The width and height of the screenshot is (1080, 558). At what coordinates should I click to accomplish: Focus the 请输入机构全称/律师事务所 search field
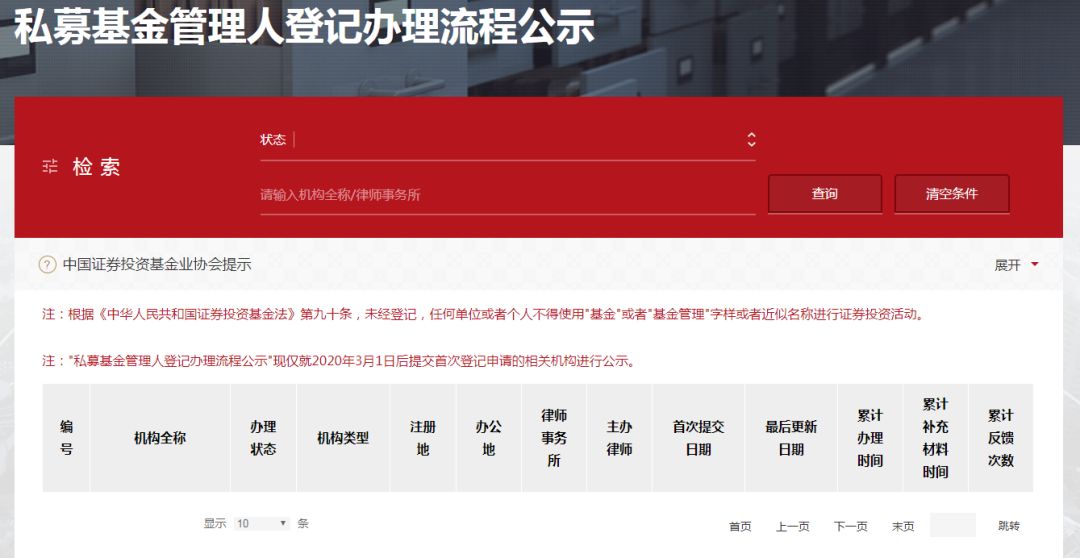(x=508, y=195)
